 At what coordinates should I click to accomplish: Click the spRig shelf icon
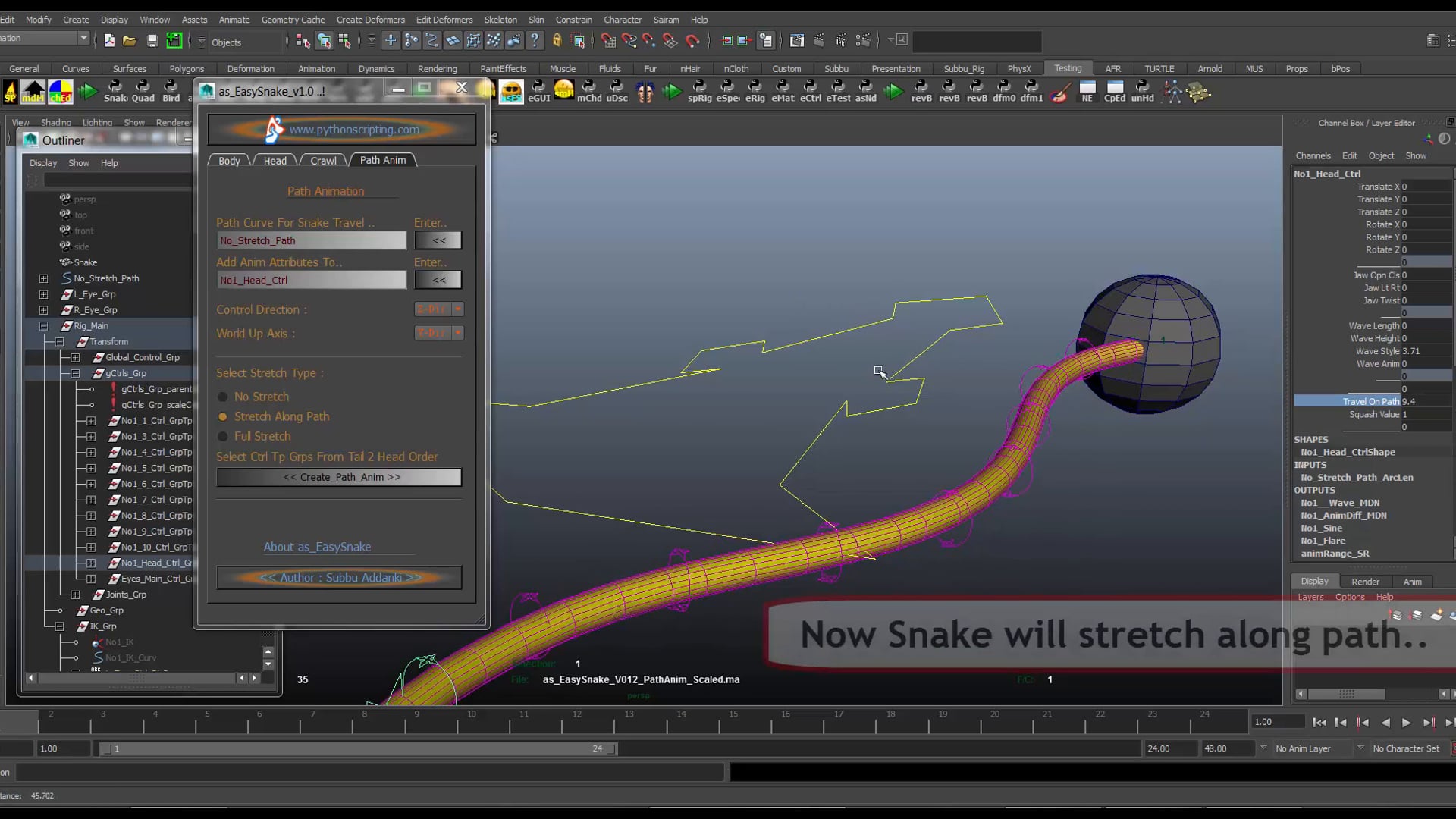click(699, 92)
